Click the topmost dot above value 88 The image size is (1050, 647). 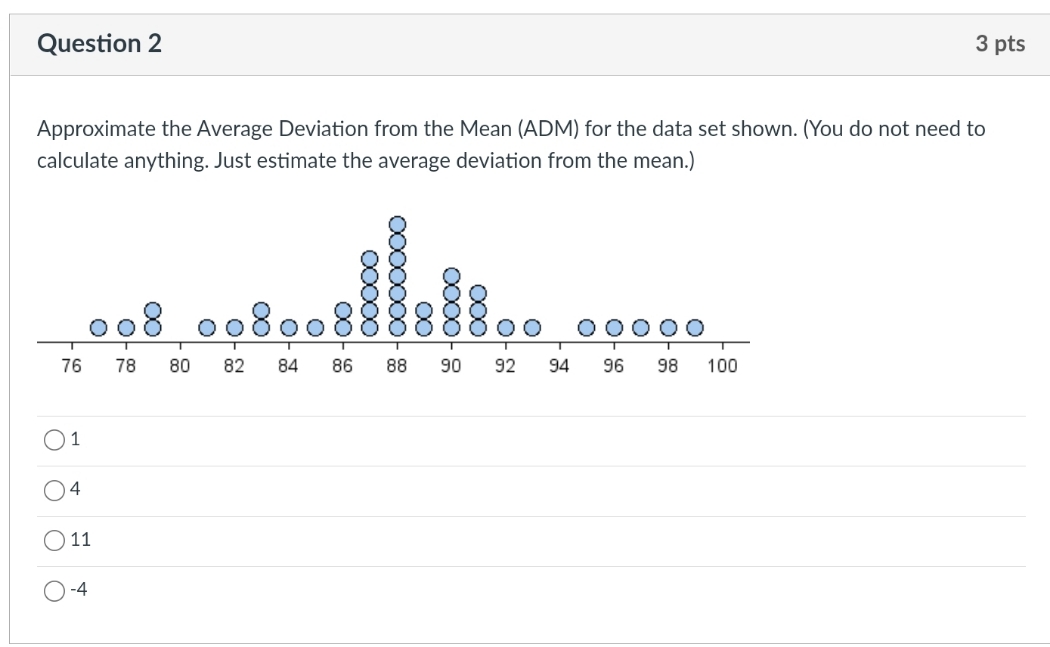coord(397,223)
